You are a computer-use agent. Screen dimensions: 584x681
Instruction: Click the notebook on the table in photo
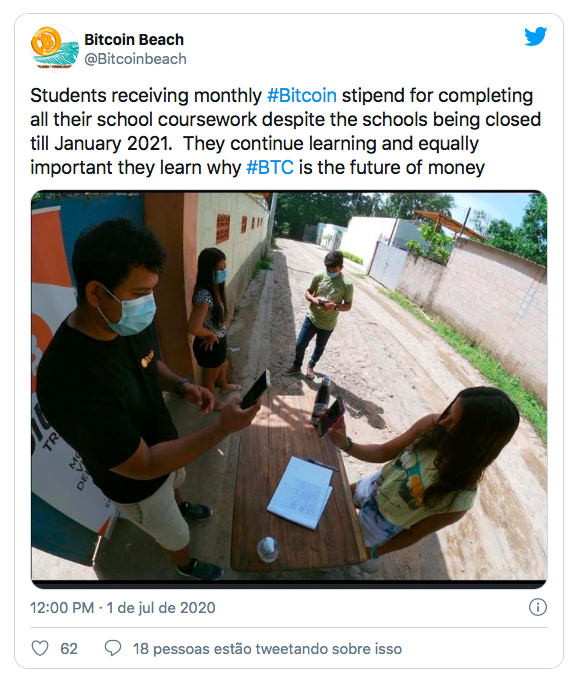click(x=301, y=492)
